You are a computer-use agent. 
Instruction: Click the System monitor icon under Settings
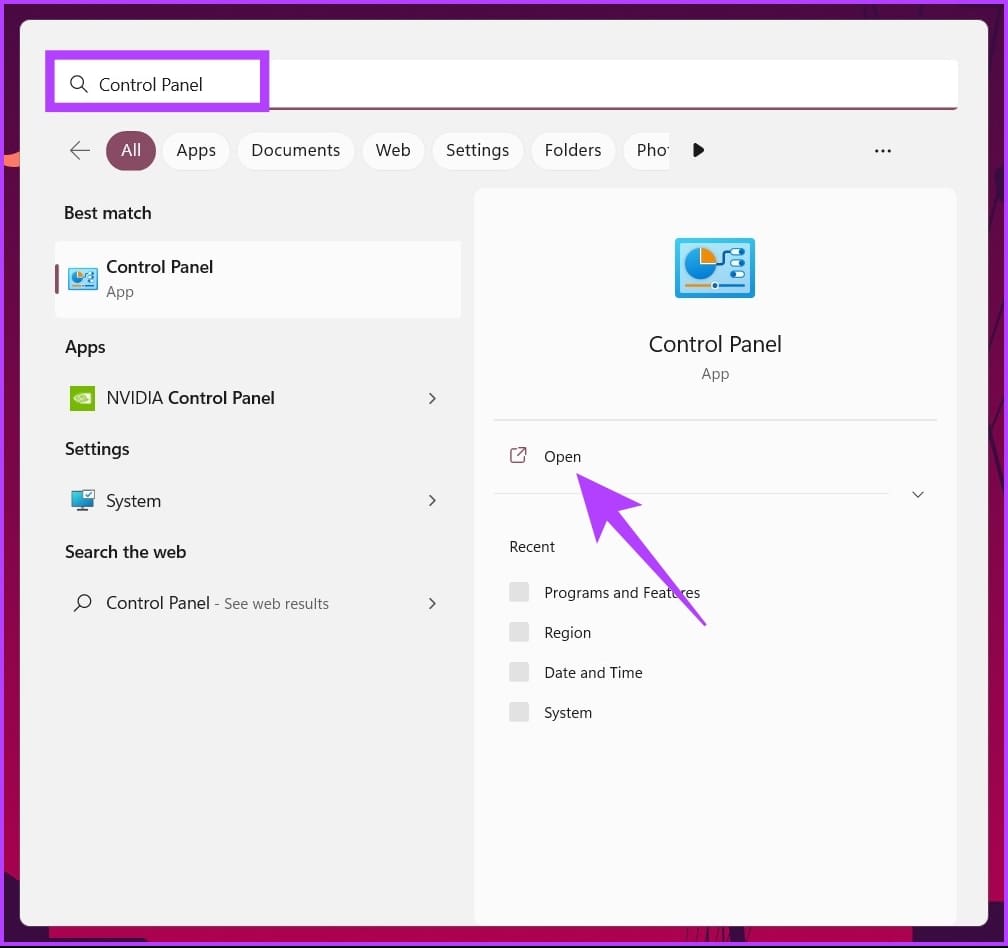click(82, 500)
